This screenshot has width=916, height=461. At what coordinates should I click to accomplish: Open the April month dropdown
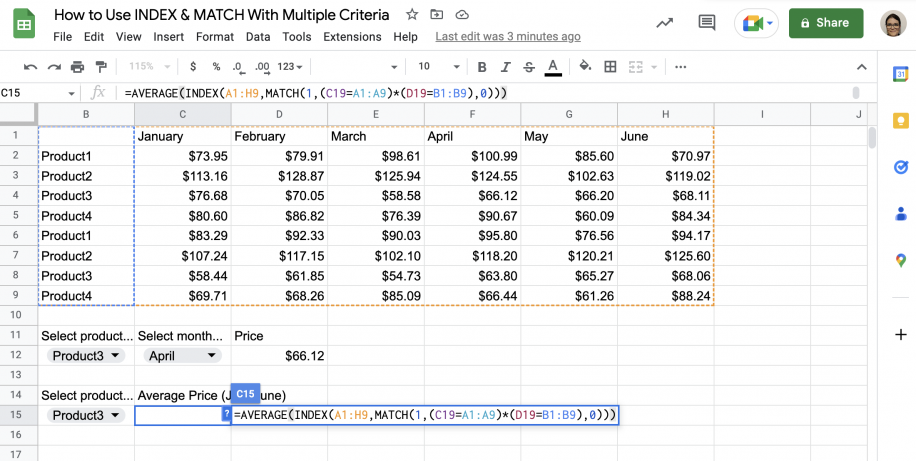183,356
